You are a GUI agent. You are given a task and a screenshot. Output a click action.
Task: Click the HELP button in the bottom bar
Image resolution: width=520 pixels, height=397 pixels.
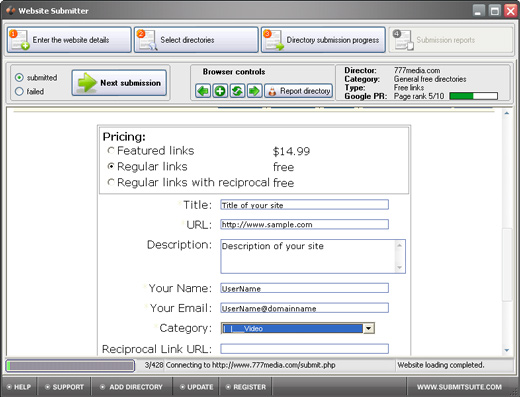19,387
